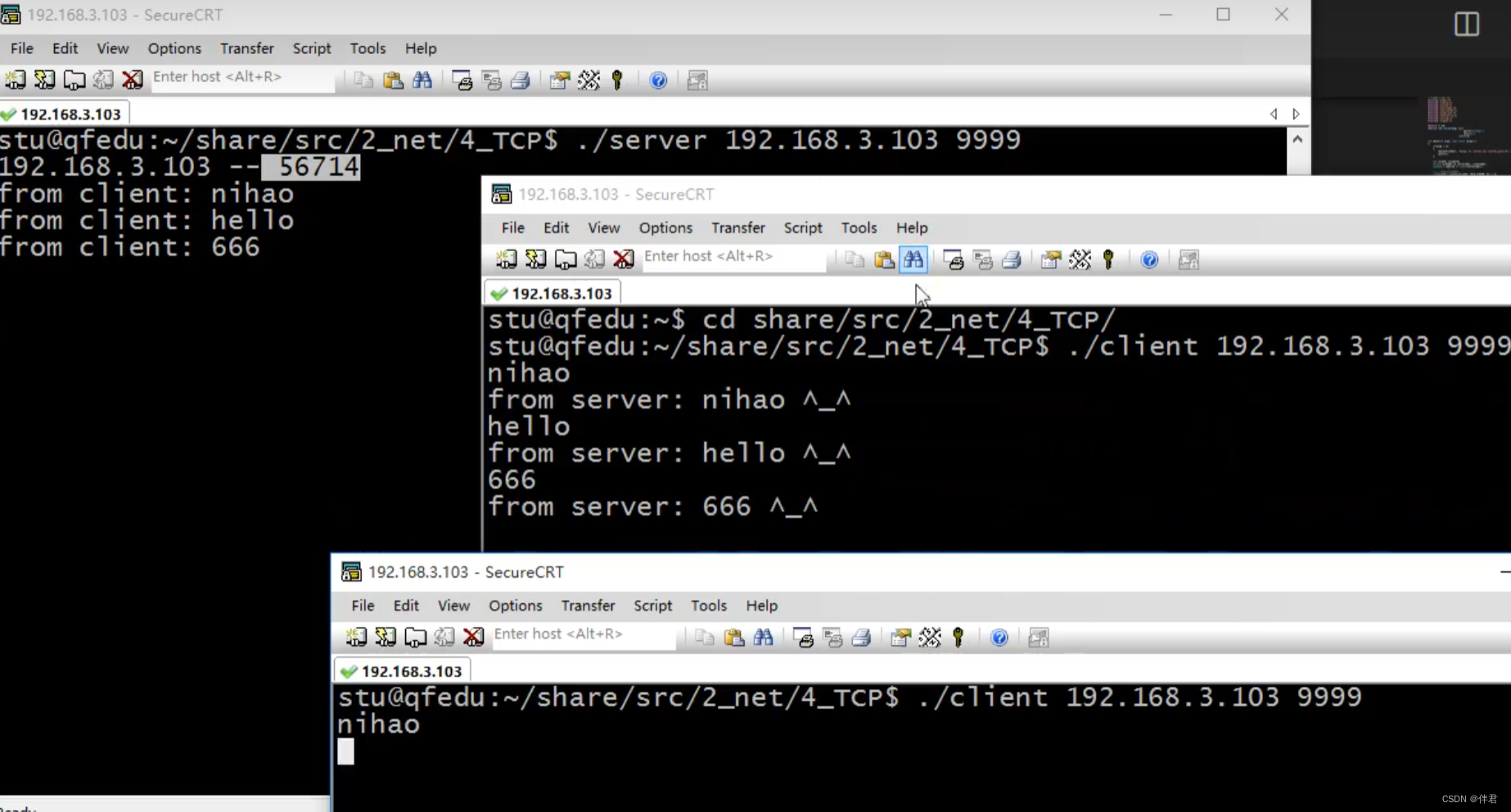Open Session Options icon in middle window
The image size is (1511, 812).
coord(1051,259)
